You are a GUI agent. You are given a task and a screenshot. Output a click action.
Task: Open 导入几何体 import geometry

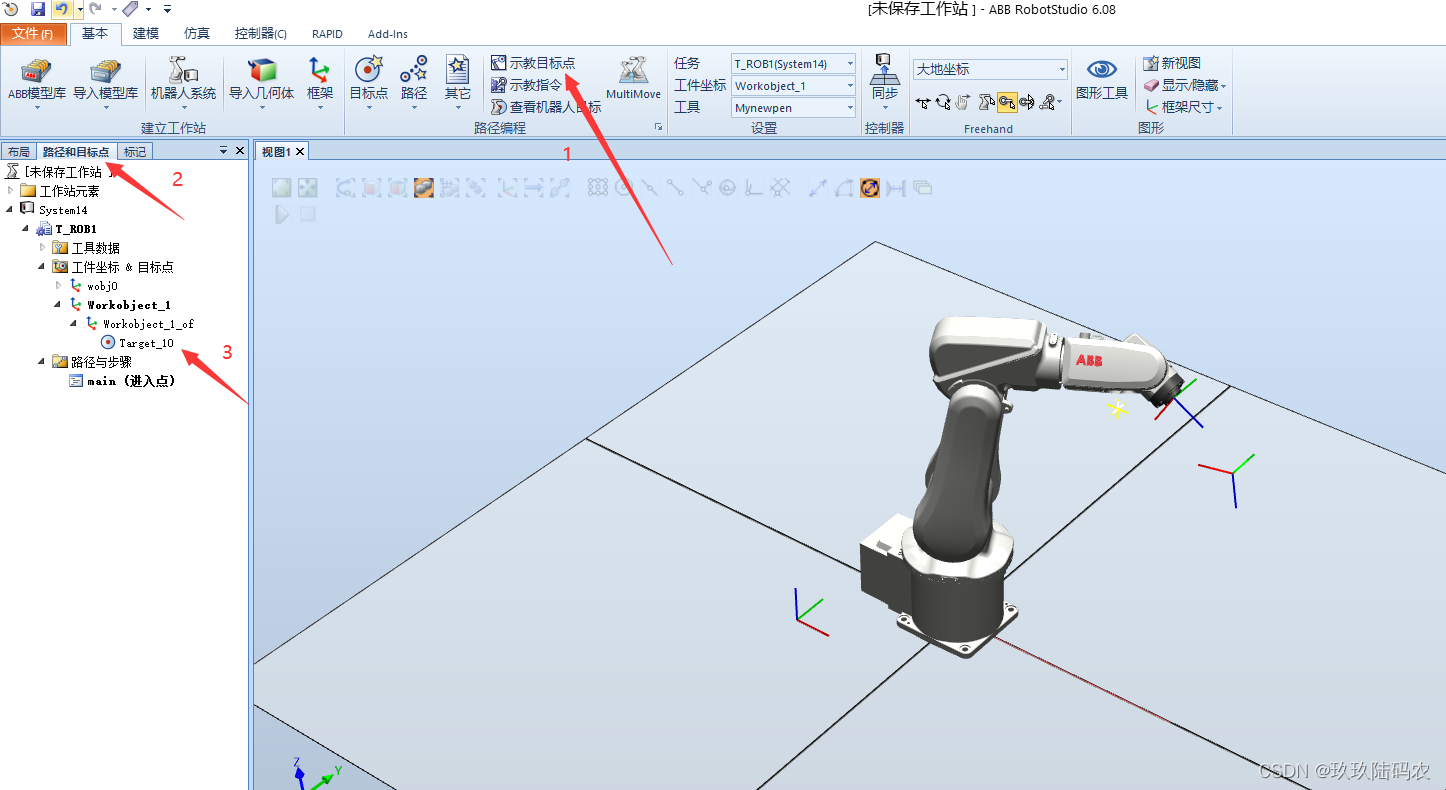[262, 80]
